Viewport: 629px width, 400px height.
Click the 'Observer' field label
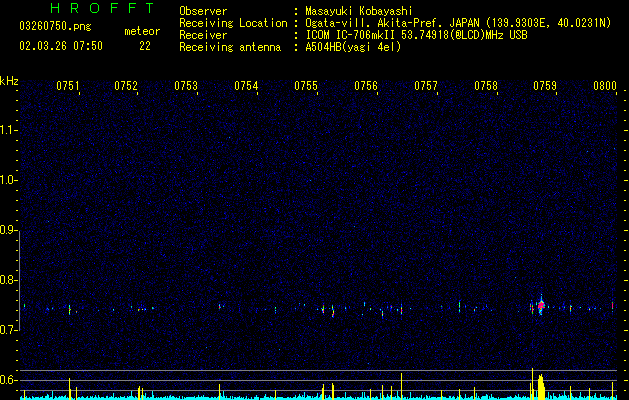coord(203,11)
